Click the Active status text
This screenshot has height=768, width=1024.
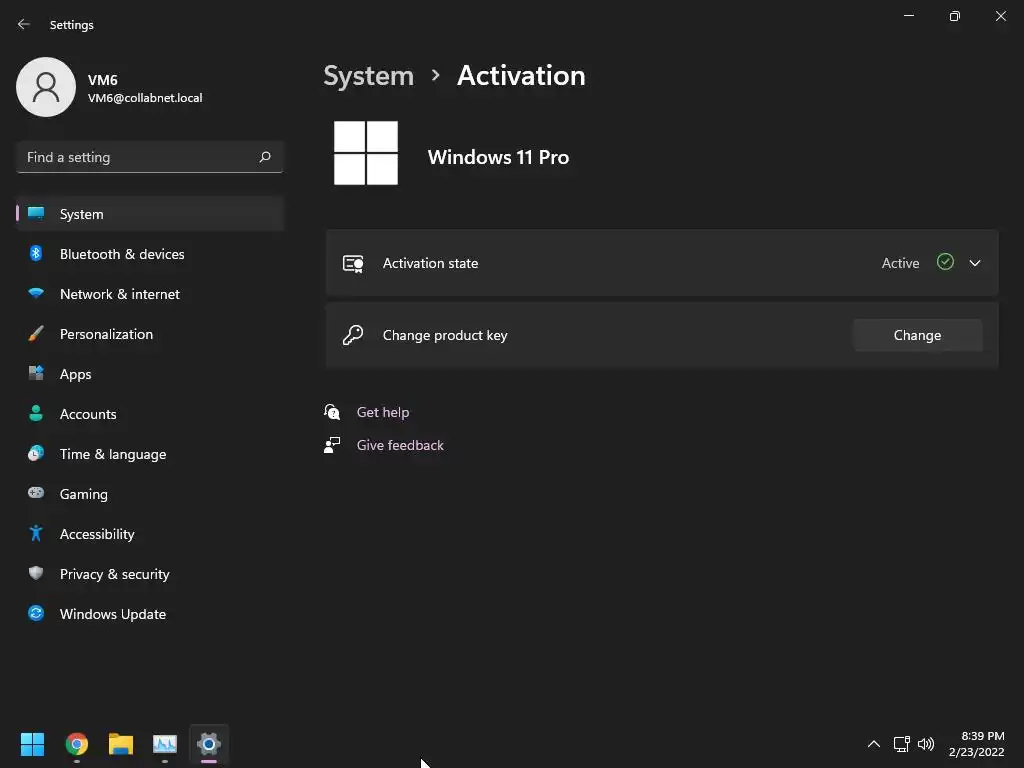coord(900,263)
